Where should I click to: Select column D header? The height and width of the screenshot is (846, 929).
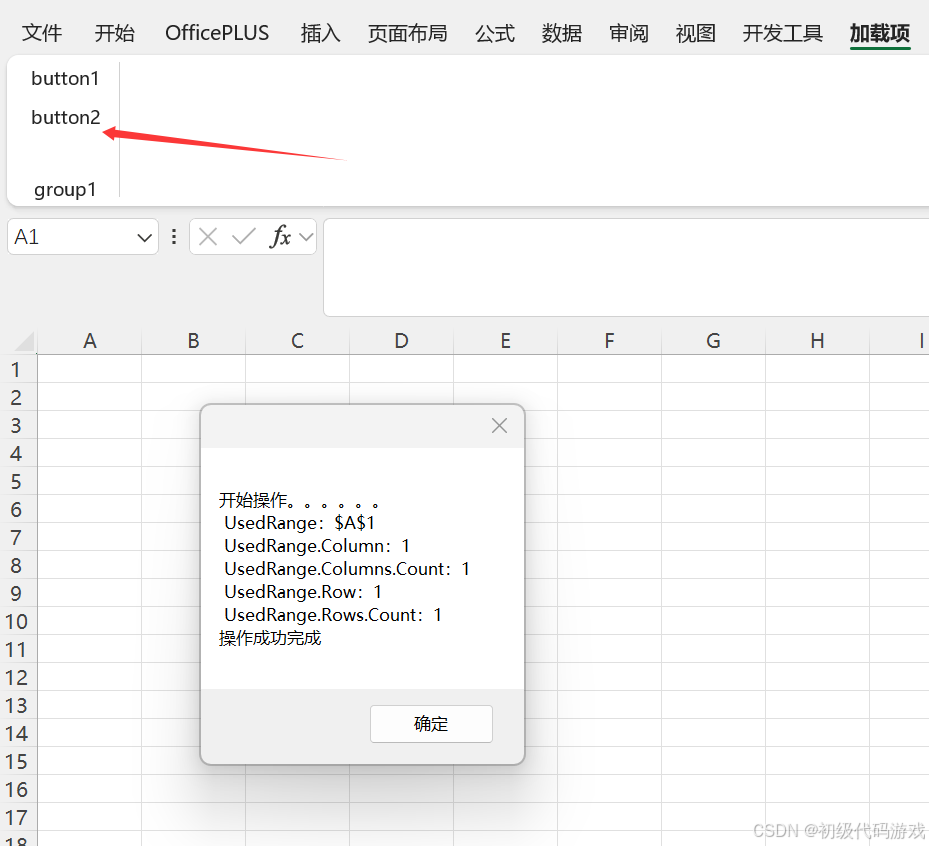pos(402,341)
